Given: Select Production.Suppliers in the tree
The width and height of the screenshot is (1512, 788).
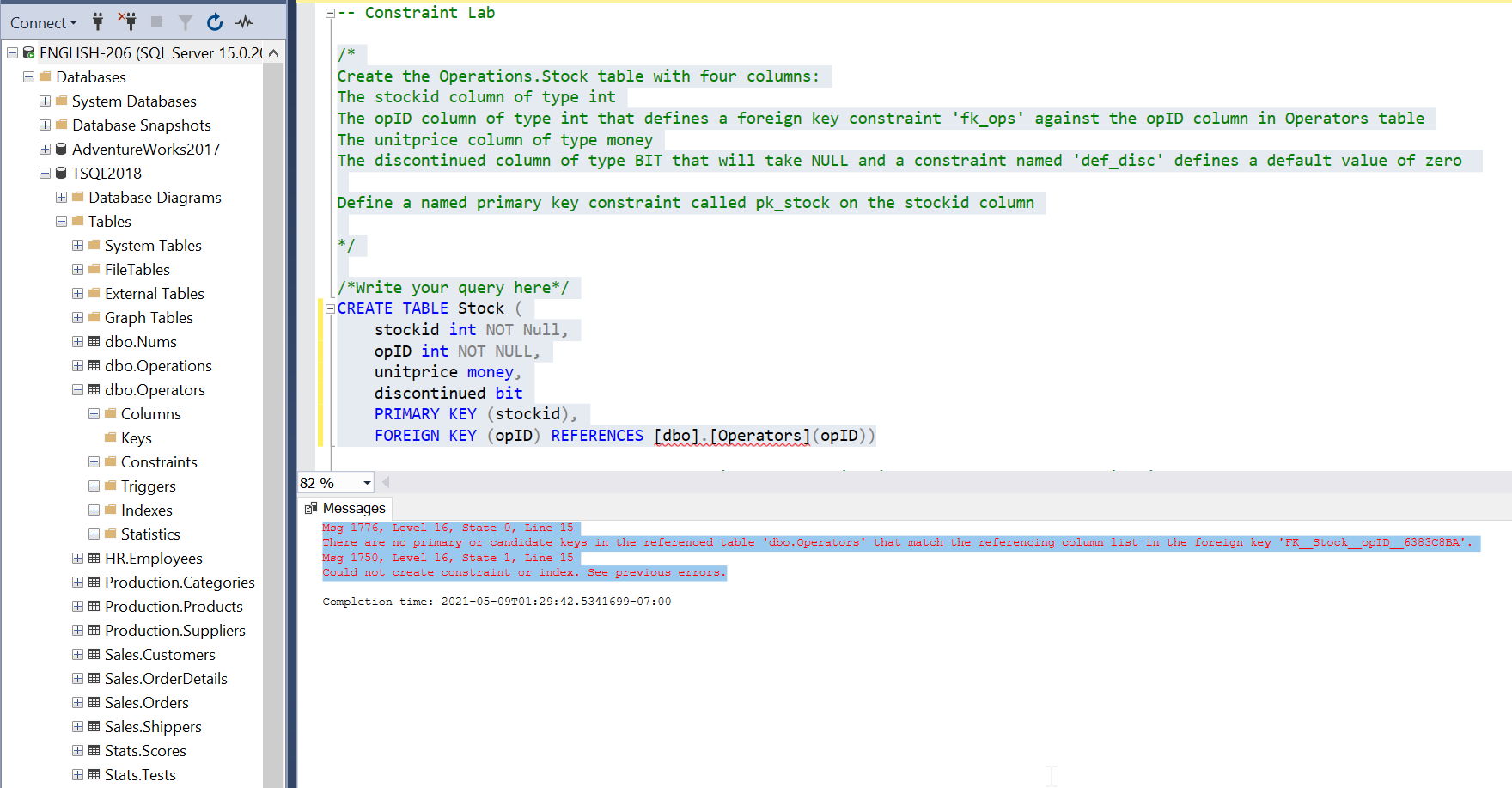Looking at the screenshot, I should coord(175,631).
